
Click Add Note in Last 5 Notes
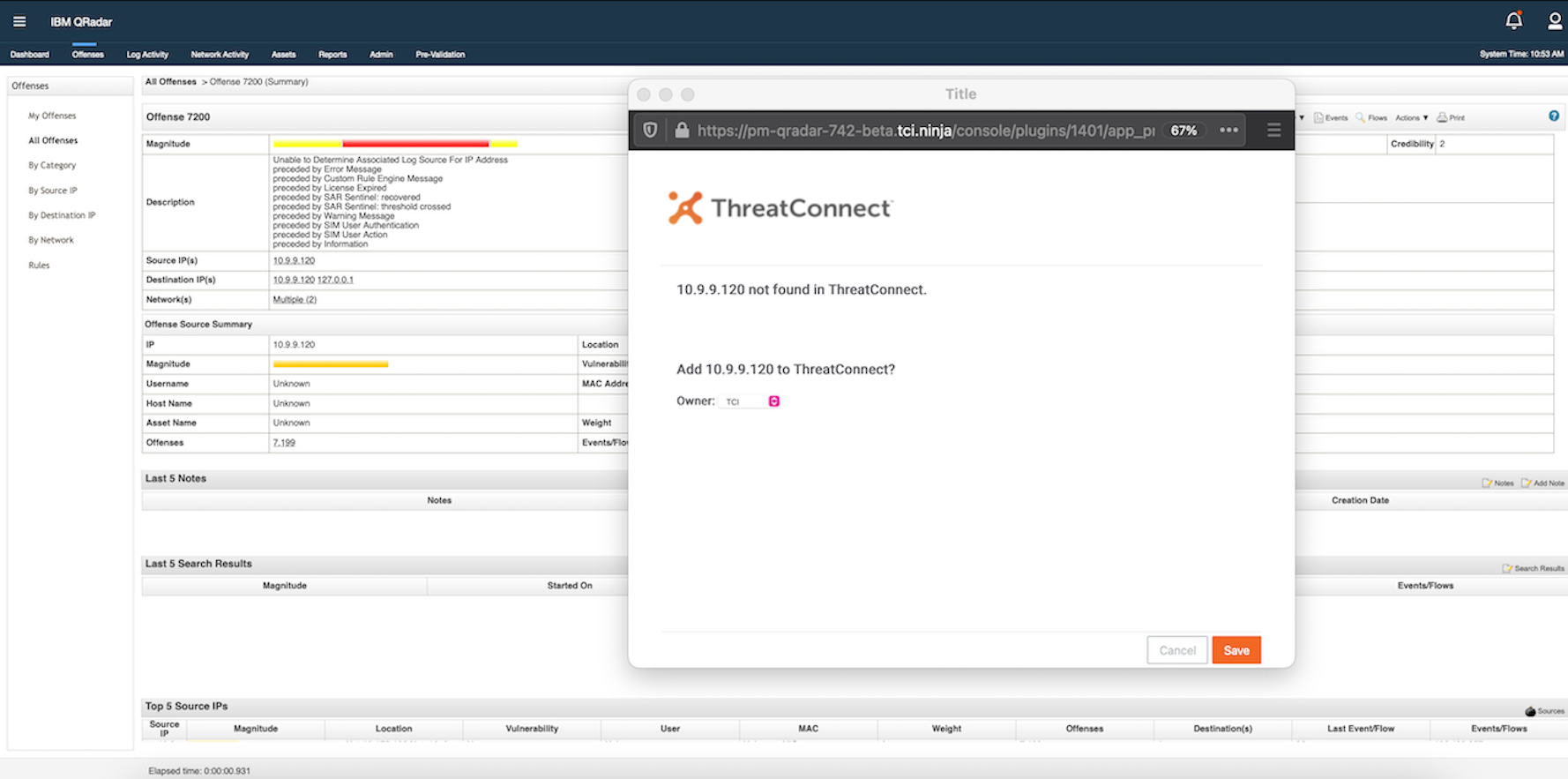[1543, 483]
